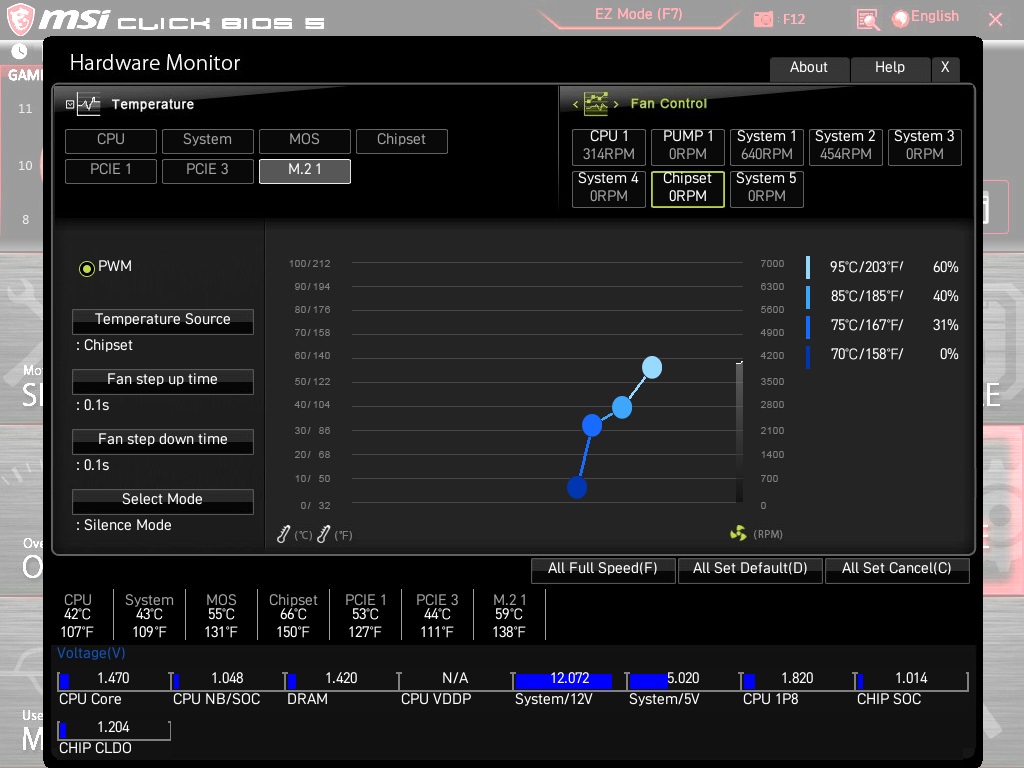1024x768 pixels.
Task: Click the 85°C/185°F color swatch
Action: (x=808, y=296)
